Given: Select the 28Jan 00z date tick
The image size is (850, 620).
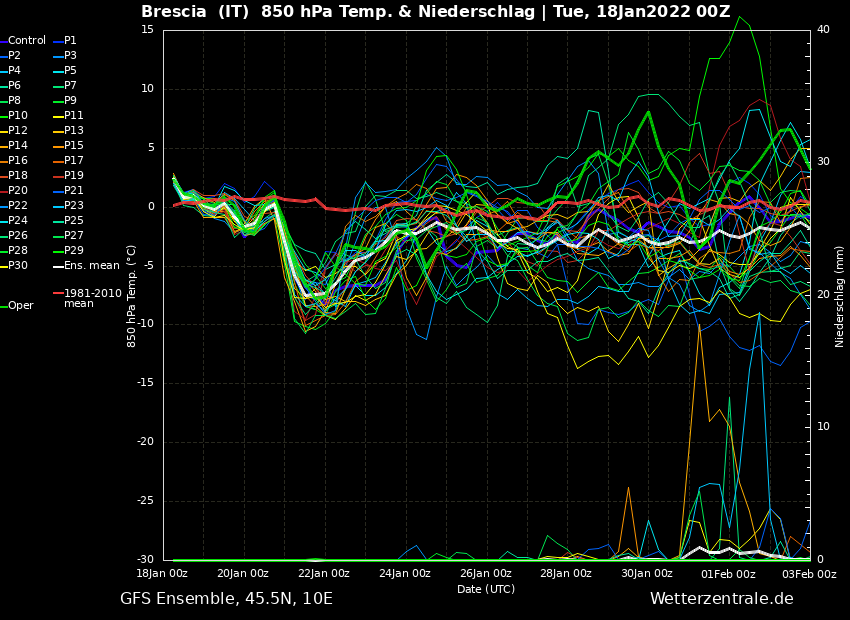Looking at the screenshot, I should [x=566, y=574].
